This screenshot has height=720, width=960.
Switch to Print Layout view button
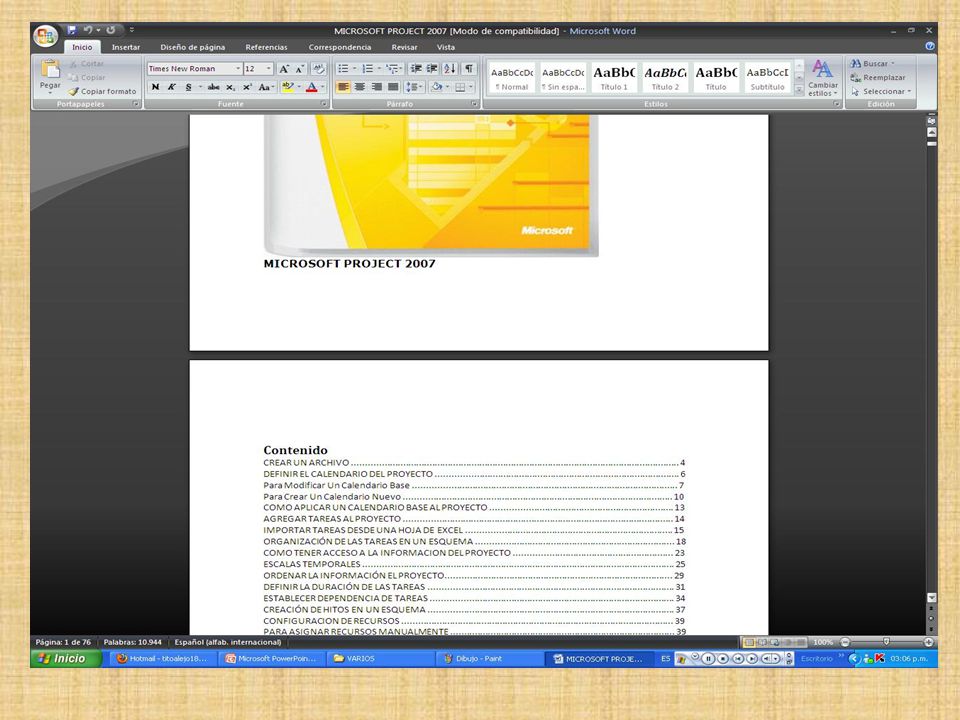point(748,642)
